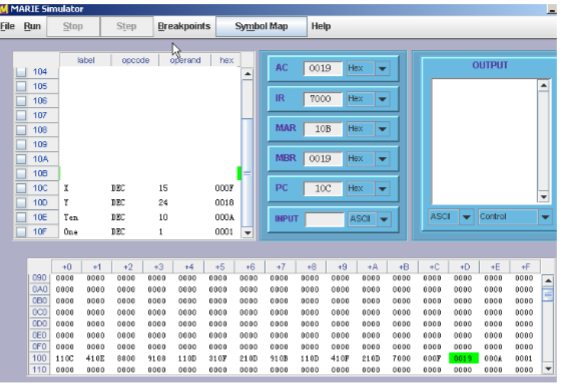Toggle breakpoint checkbox at address 104
This screenshot has height=390, width=571.
[x=21, y=71]
